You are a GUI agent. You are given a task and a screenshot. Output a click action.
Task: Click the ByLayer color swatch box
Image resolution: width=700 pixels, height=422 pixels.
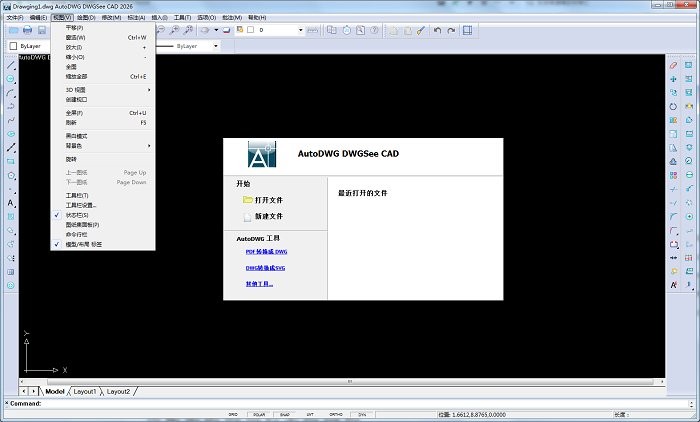[13, 46]
